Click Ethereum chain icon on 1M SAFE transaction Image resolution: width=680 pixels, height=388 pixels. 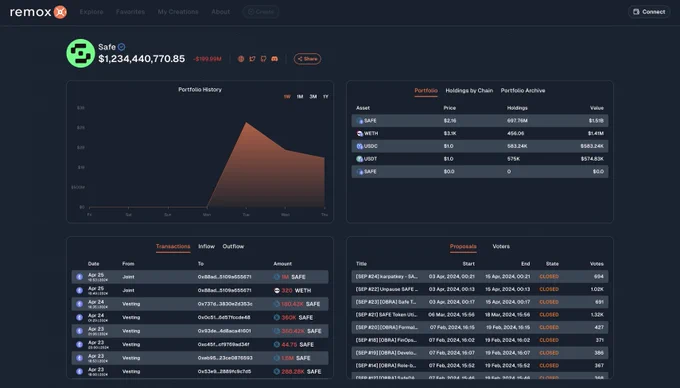[x=79, y=277]
